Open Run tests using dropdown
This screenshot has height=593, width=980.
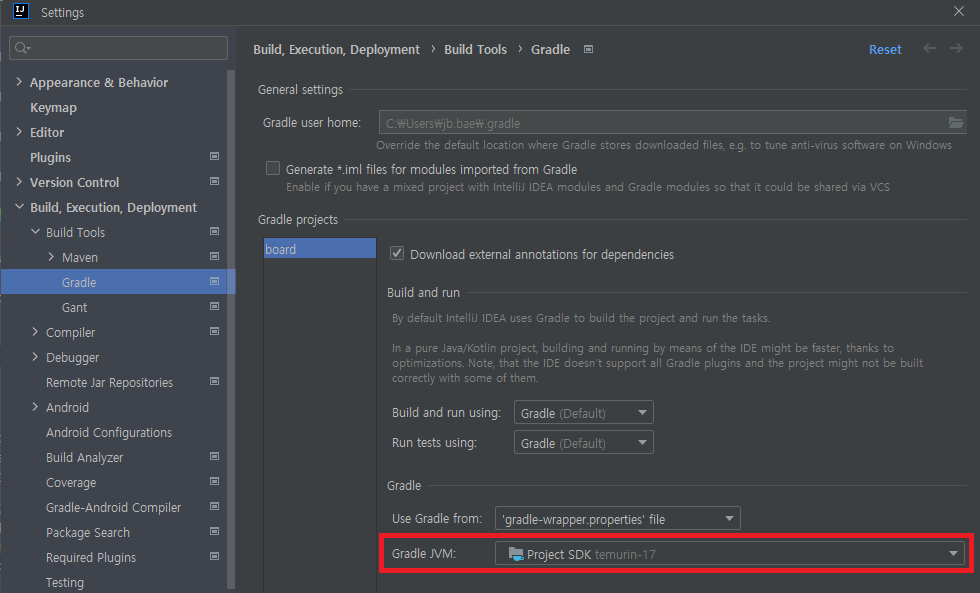click(584, 442)
